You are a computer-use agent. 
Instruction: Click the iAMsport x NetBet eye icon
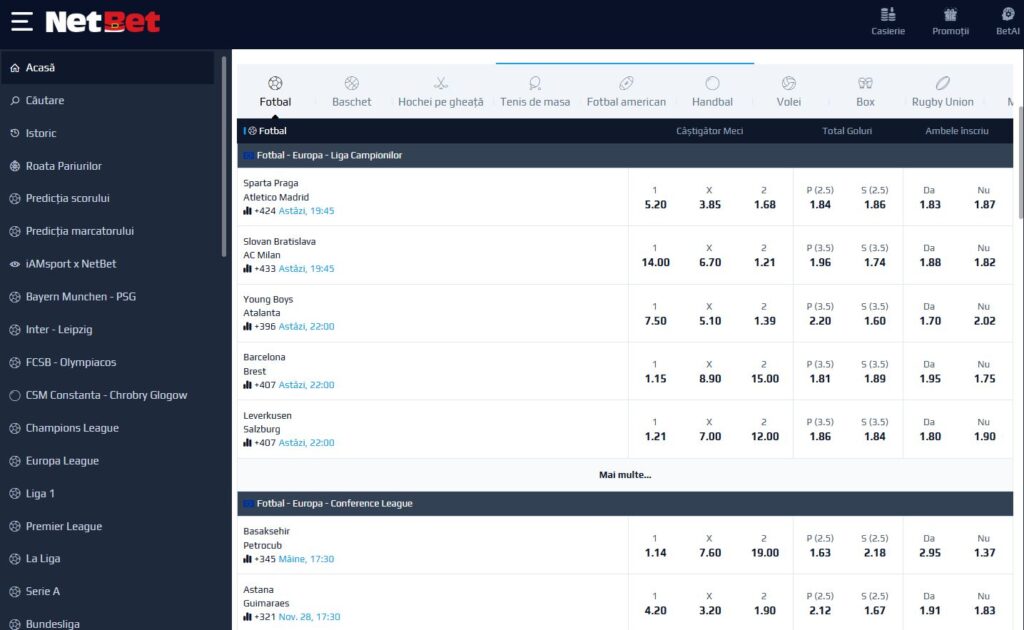[15, 264]
